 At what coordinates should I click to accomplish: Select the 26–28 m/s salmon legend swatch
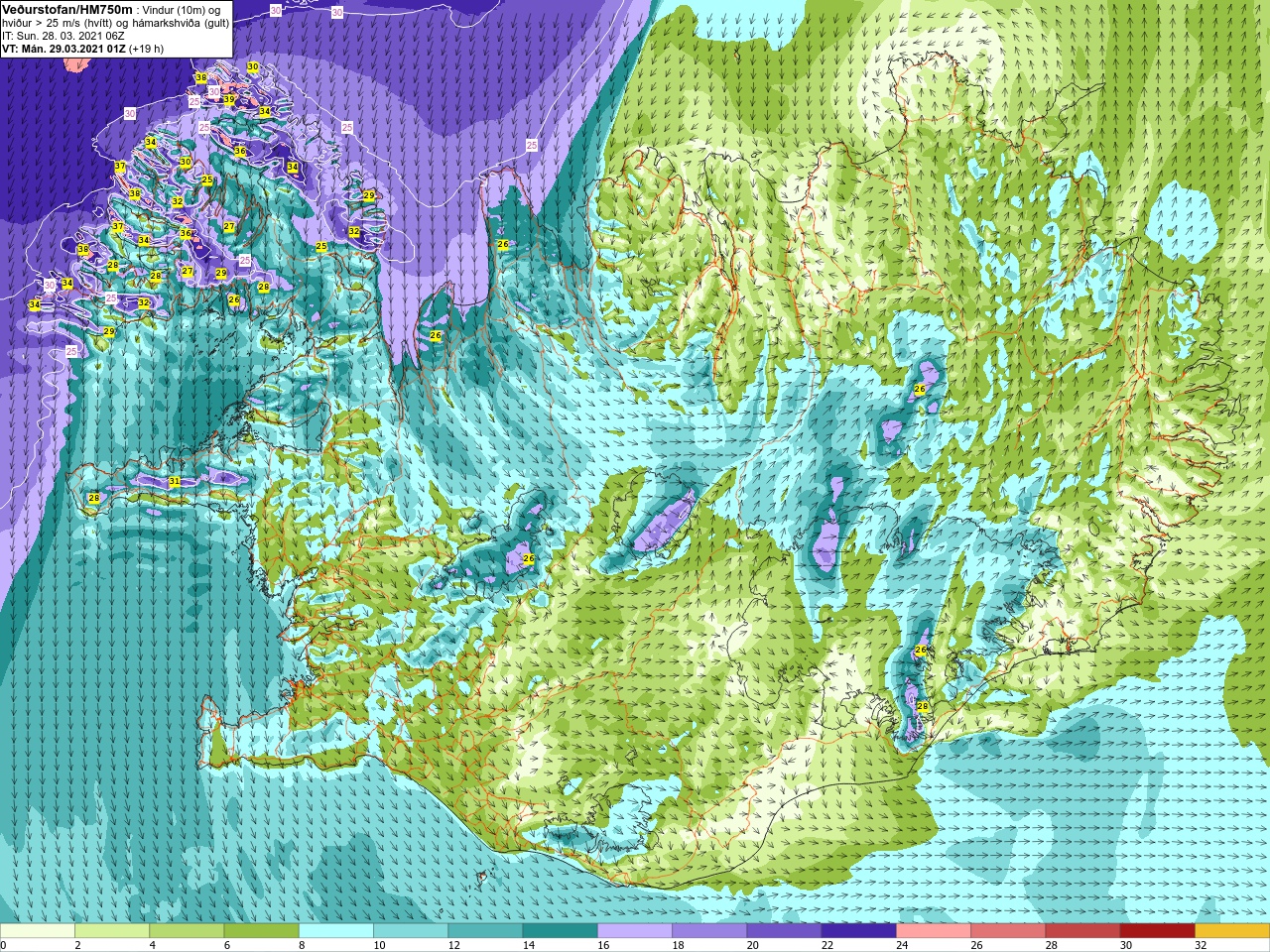1008,931
